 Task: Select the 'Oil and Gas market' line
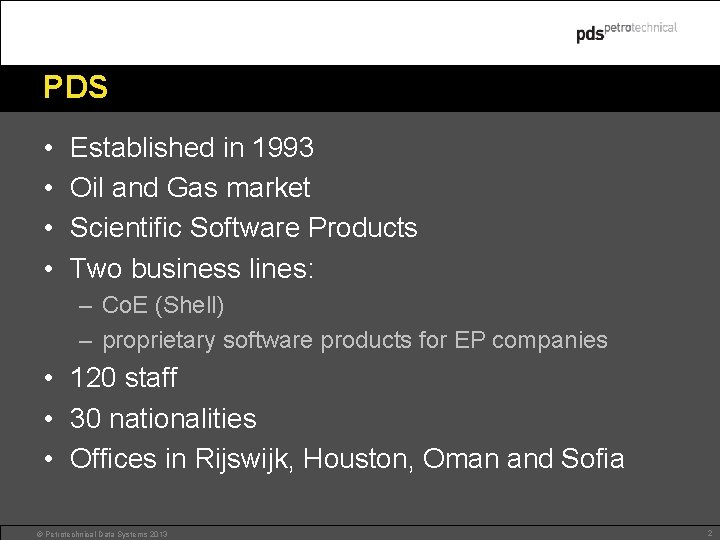[190, 188]
